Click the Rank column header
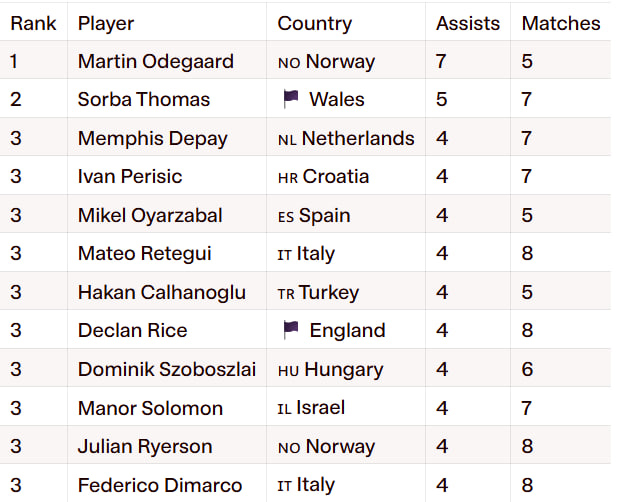Viewport: 622px width, 502px height. point(33,23)
